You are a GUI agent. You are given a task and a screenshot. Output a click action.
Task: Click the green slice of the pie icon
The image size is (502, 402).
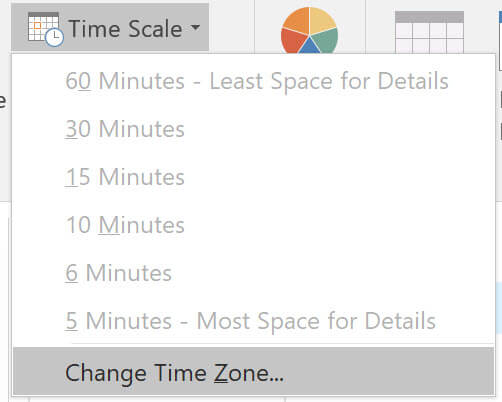[326, 41]
